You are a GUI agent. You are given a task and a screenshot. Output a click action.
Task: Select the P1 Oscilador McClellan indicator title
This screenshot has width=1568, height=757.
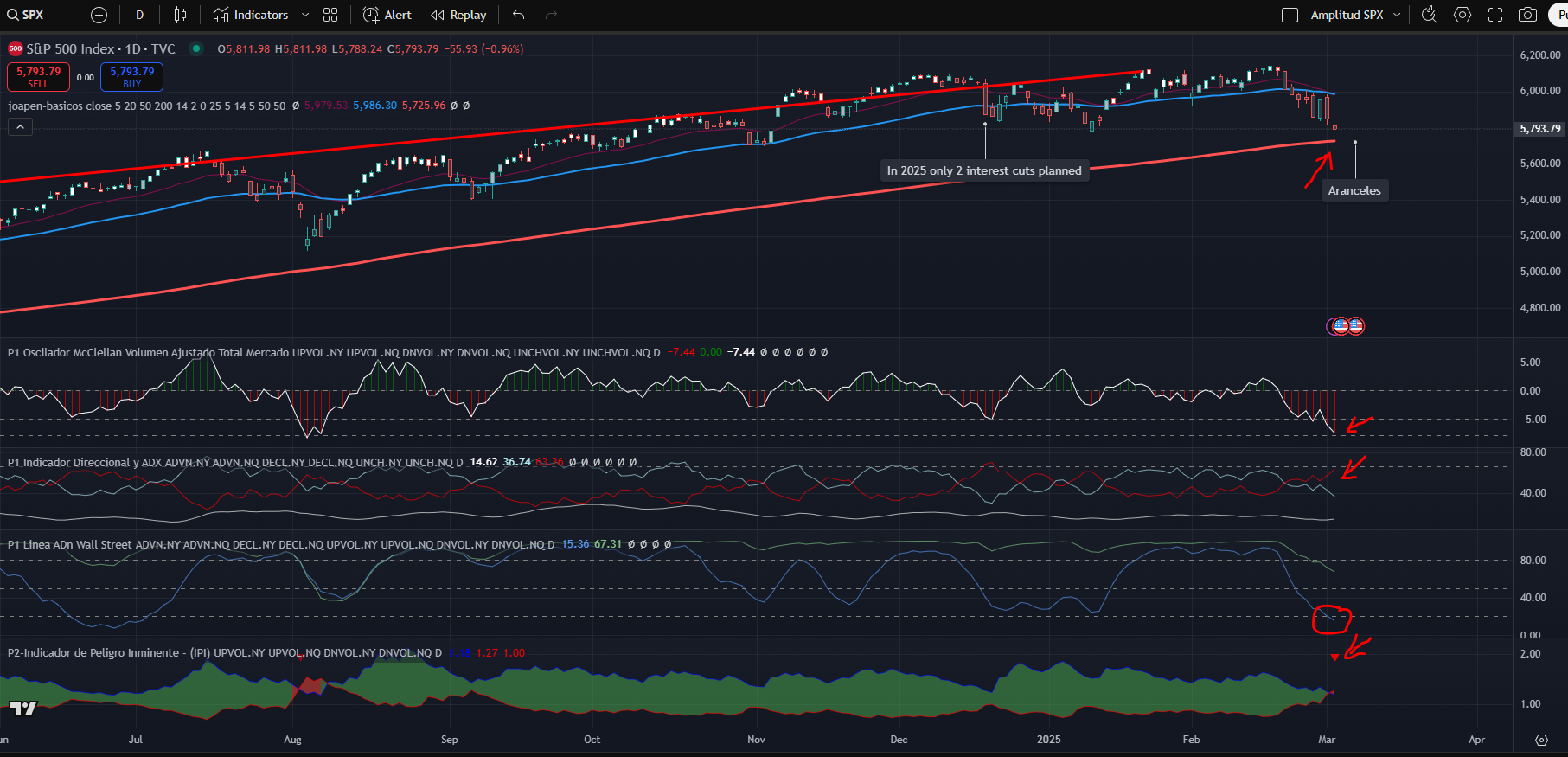[333, 352]
